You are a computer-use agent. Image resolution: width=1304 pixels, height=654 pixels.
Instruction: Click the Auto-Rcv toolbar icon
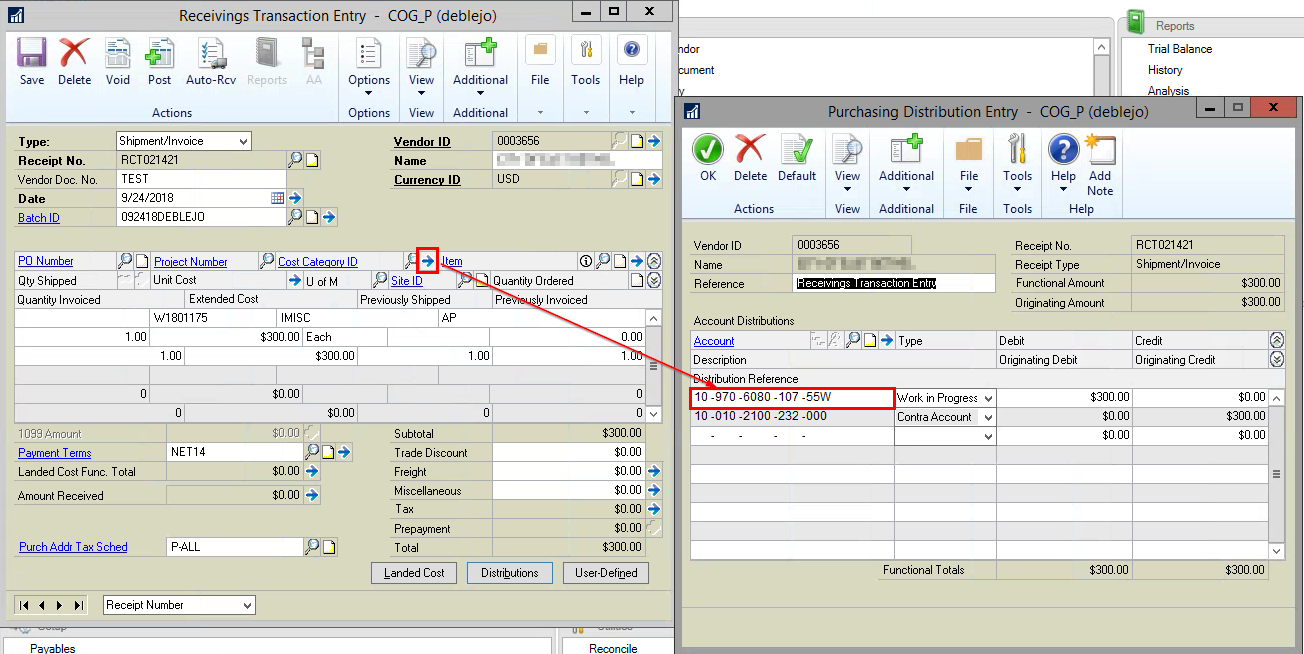tap(211, 61)
